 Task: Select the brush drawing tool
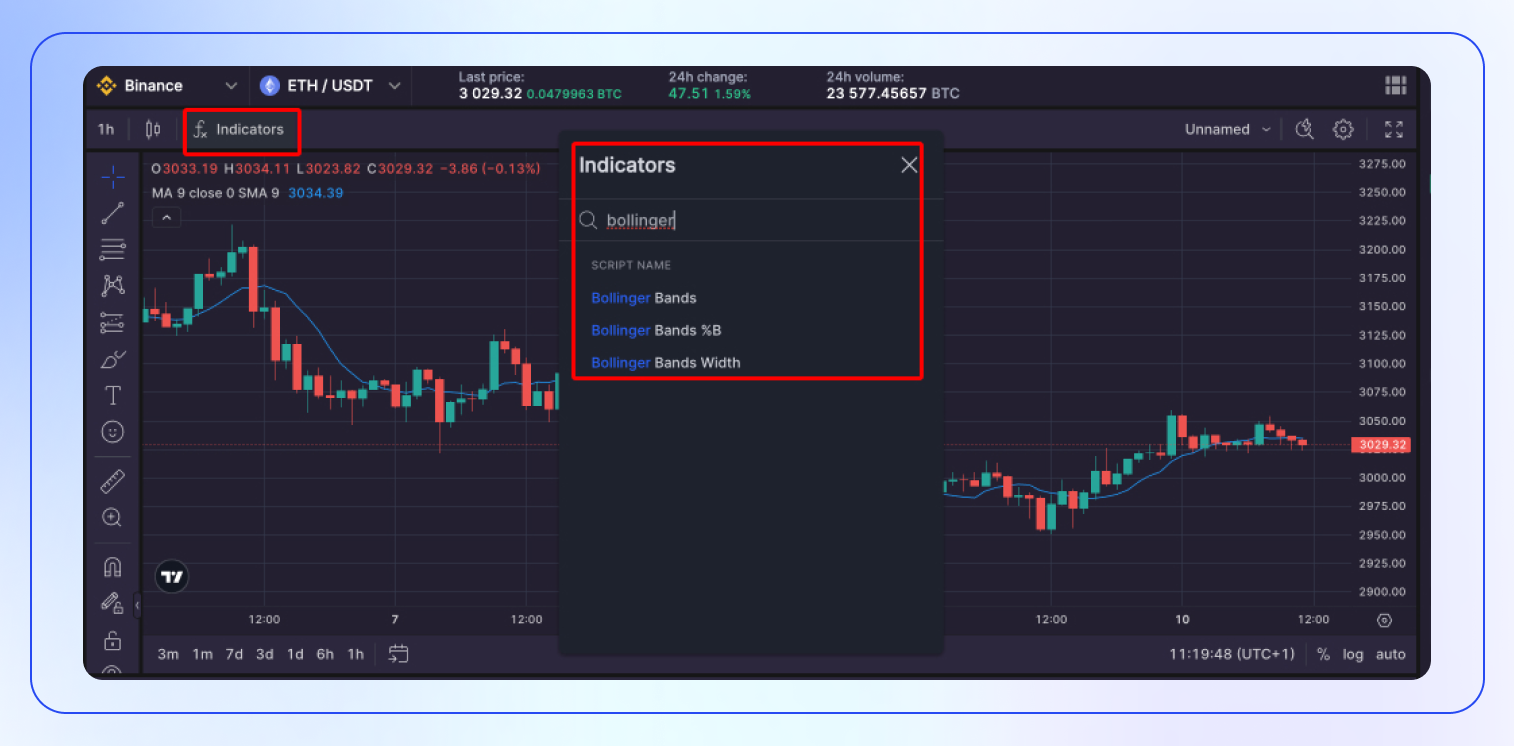[x=113, y=359]
